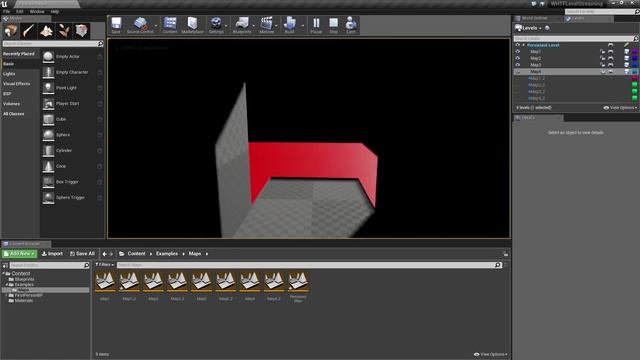Open the Window menu
640x360 pixels.
[x=37, y=11]
